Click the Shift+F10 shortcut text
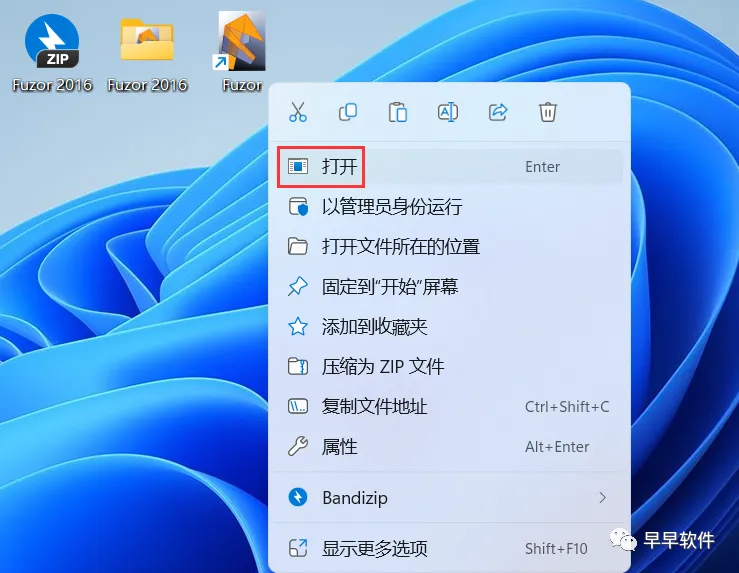739x573 pixels. click(x=556, y=548)
